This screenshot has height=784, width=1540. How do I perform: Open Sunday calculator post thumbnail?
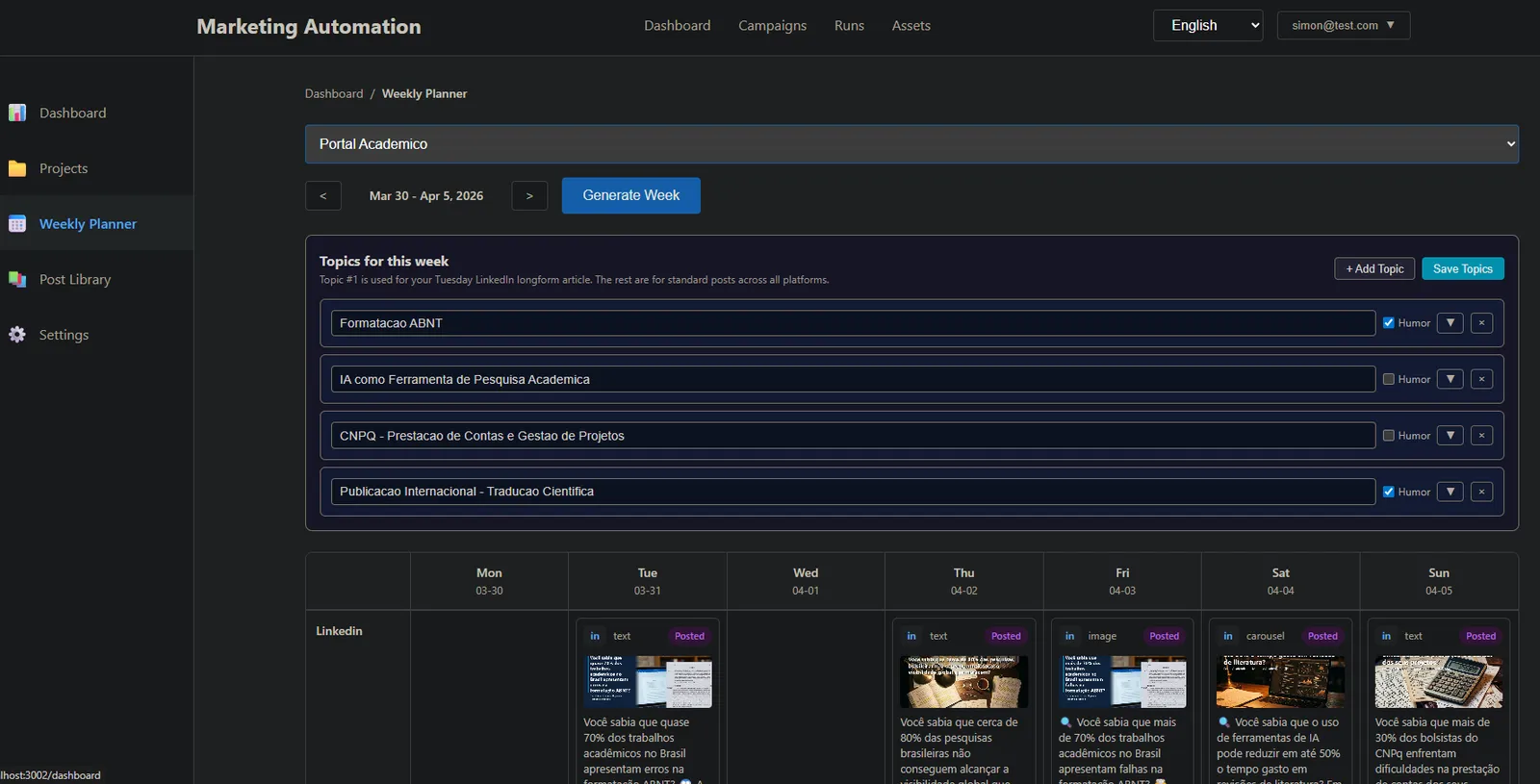pos(1439,682)
